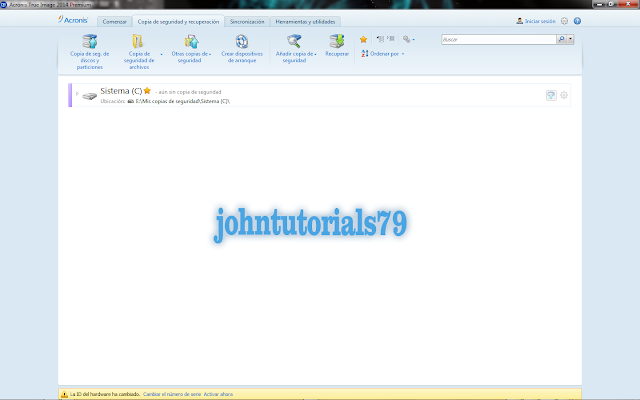Expand the Sistema (C) backup entry
640x400 pixels.
[x=77, y=93]
